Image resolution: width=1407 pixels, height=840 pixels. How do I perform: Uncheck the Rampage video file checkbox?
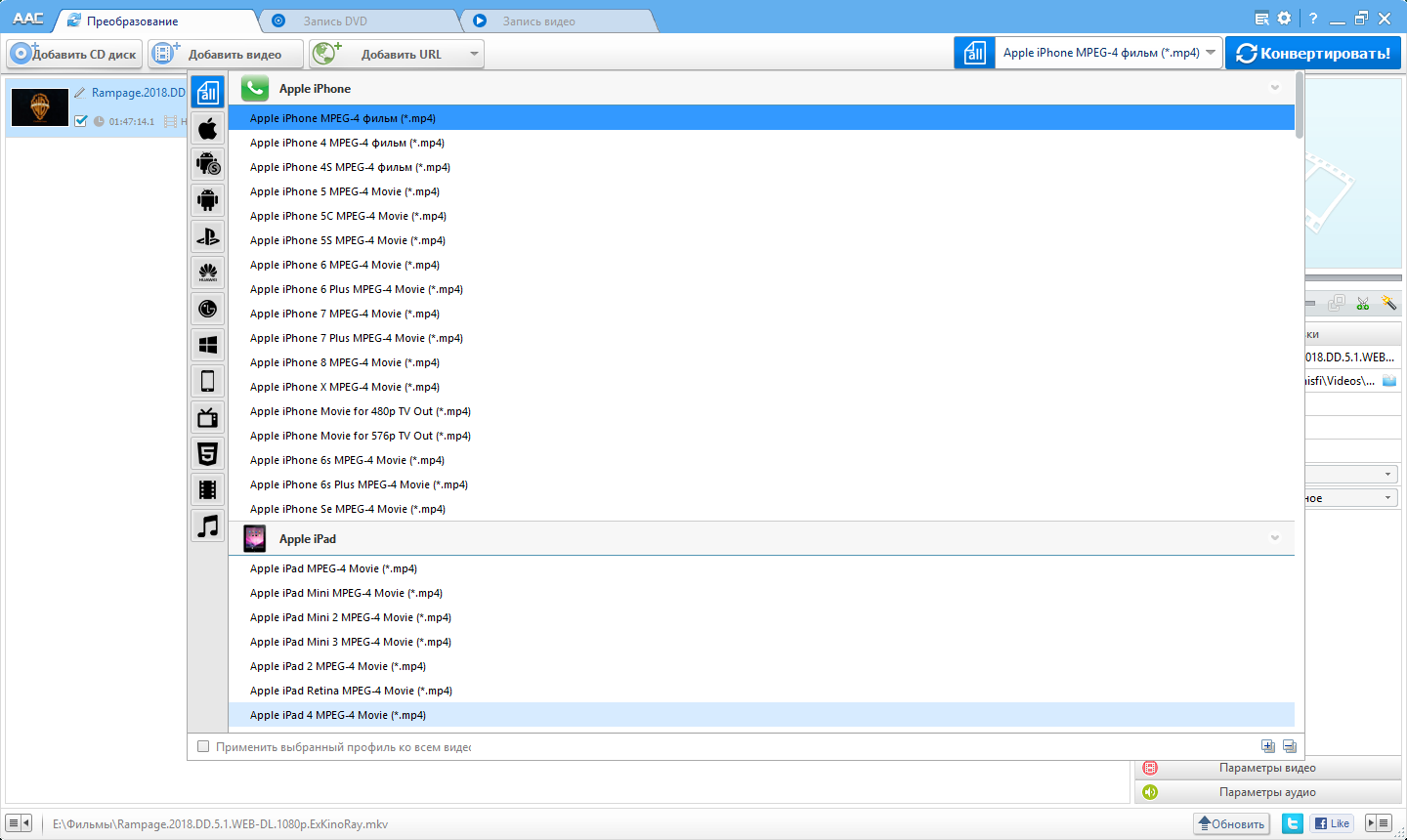coord(81,121)
